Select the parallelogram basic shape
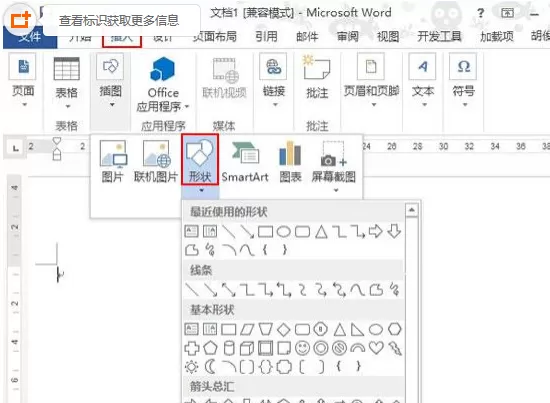This screenshot has height=403, width=550. tap(247, 330)
